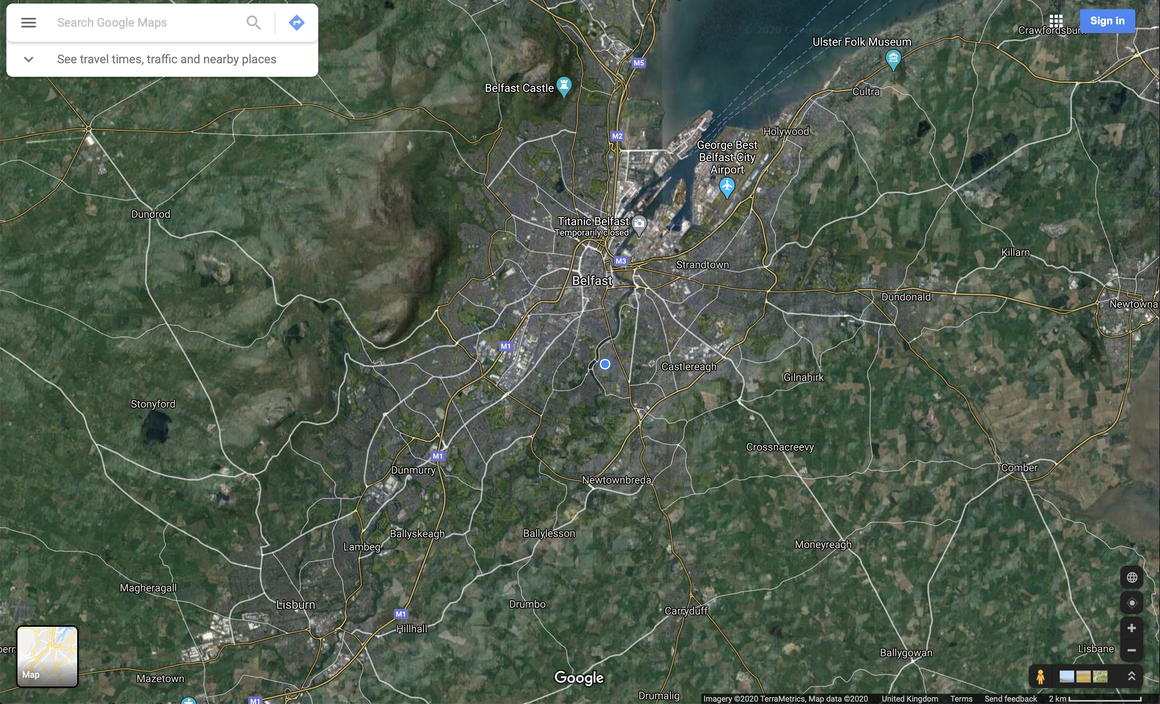
Task: Zoom in with the plus button
Action: [x=1132, y=629]
